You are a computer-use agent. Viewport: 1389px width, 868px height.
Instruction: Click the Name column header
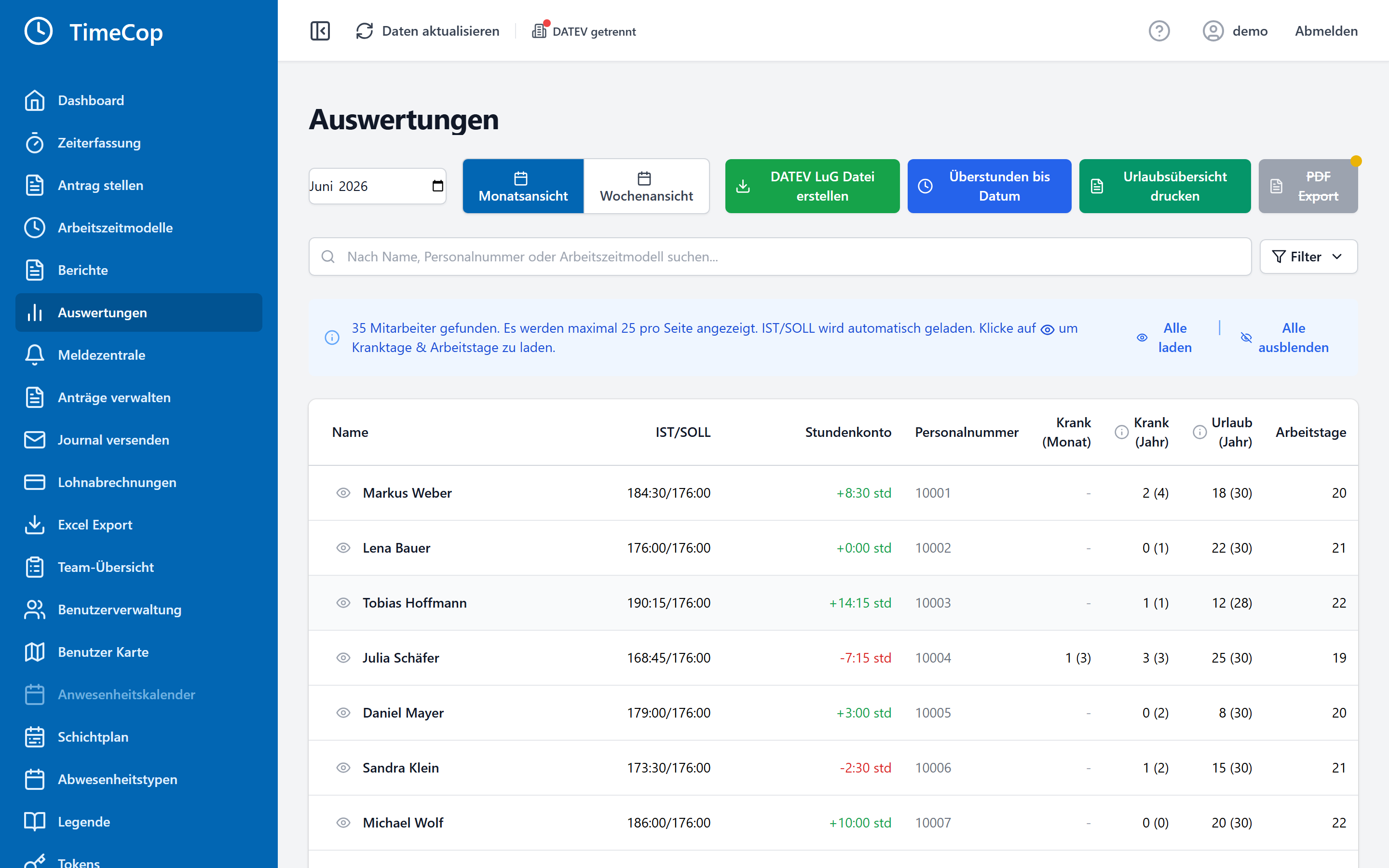pyautogui.click(x=350, y=432)
